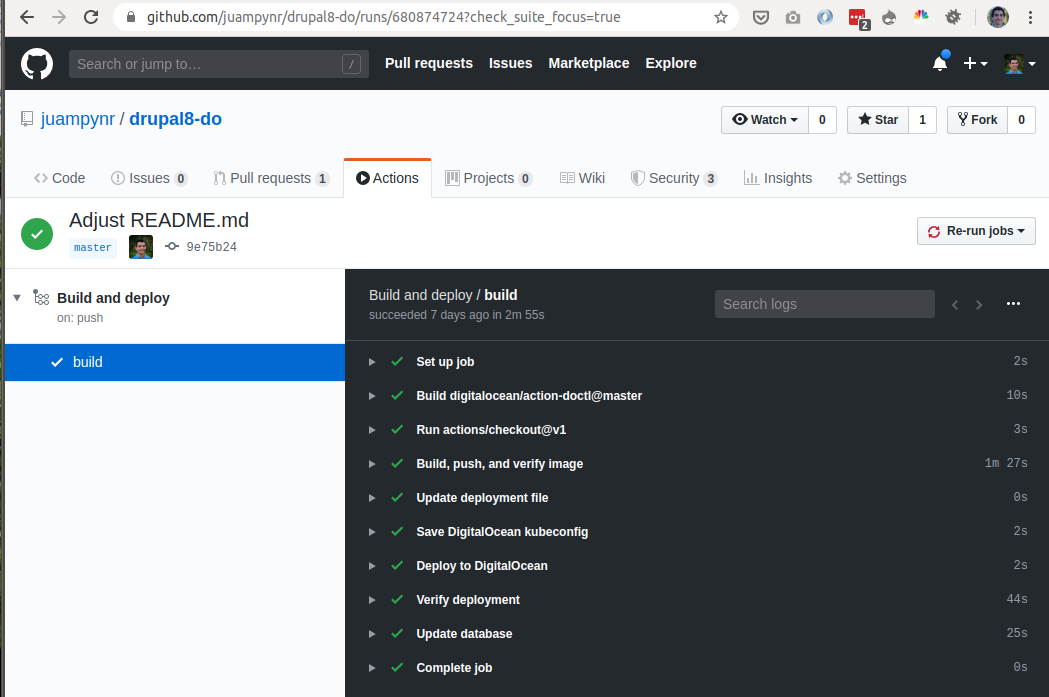The image size is (1049, 697).
Task: Bookmark this page with the star icon
Action: [x=721, y=17]
